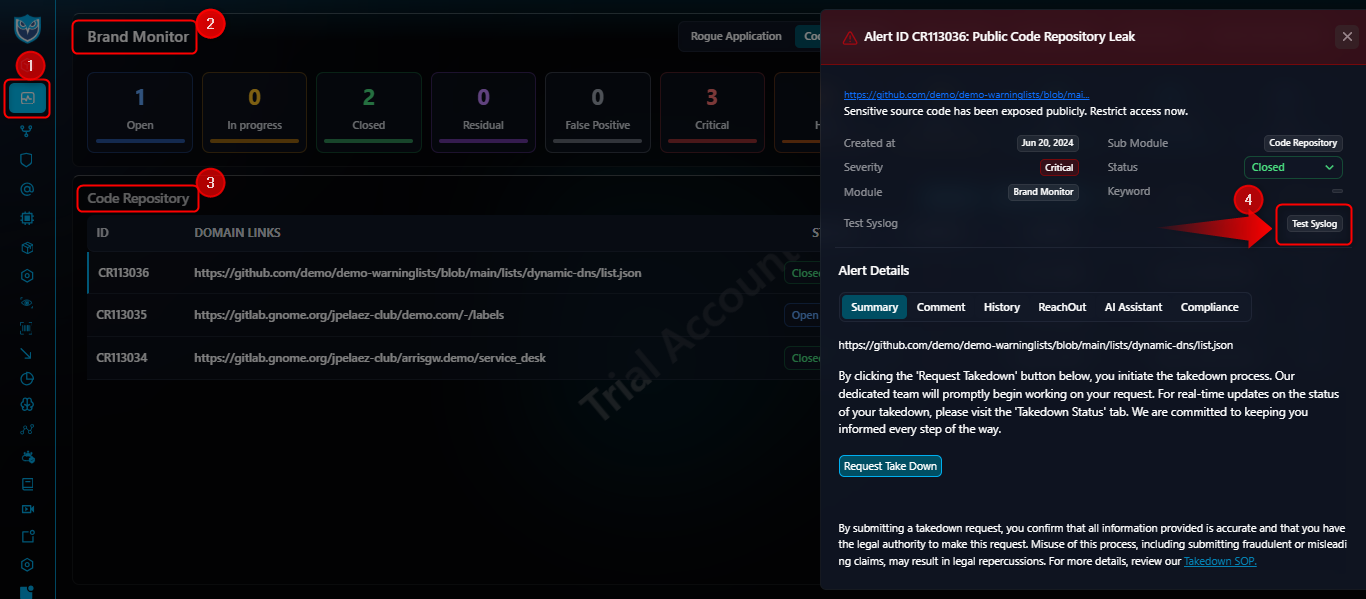Open the Takedown SOP link

coord(1220,562)
